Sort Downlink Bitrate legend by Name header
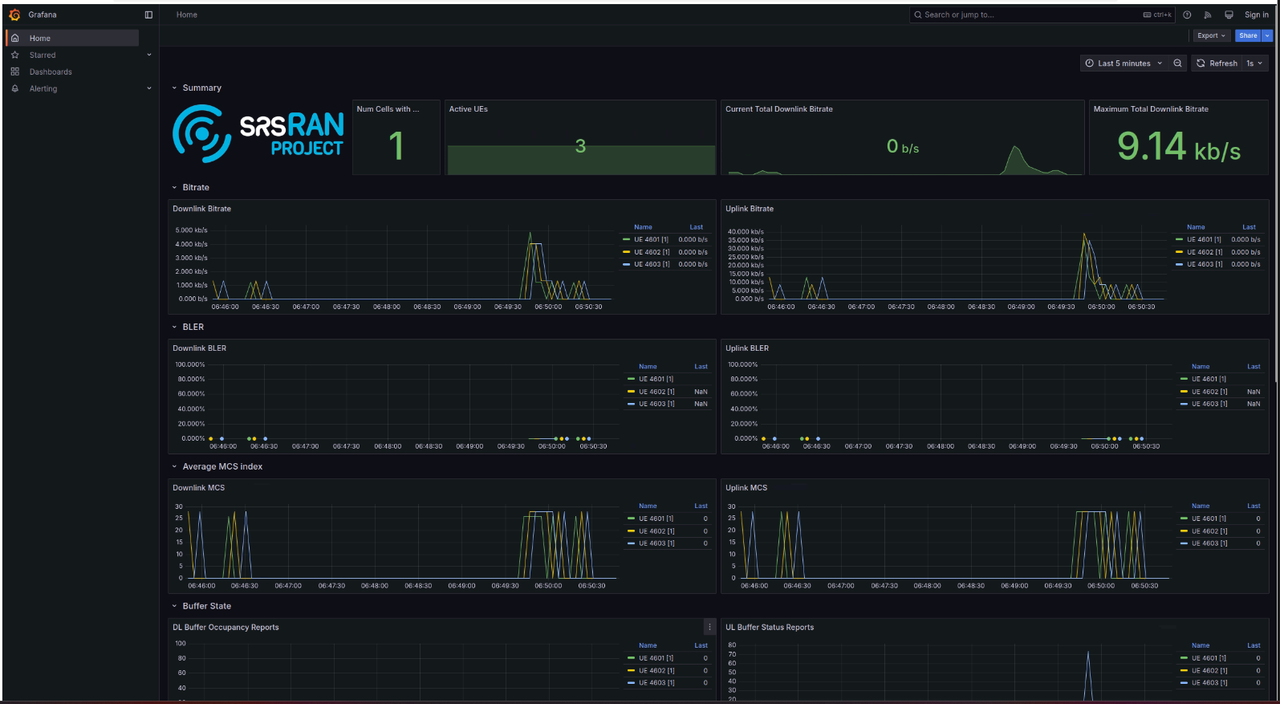 point(642,227)
